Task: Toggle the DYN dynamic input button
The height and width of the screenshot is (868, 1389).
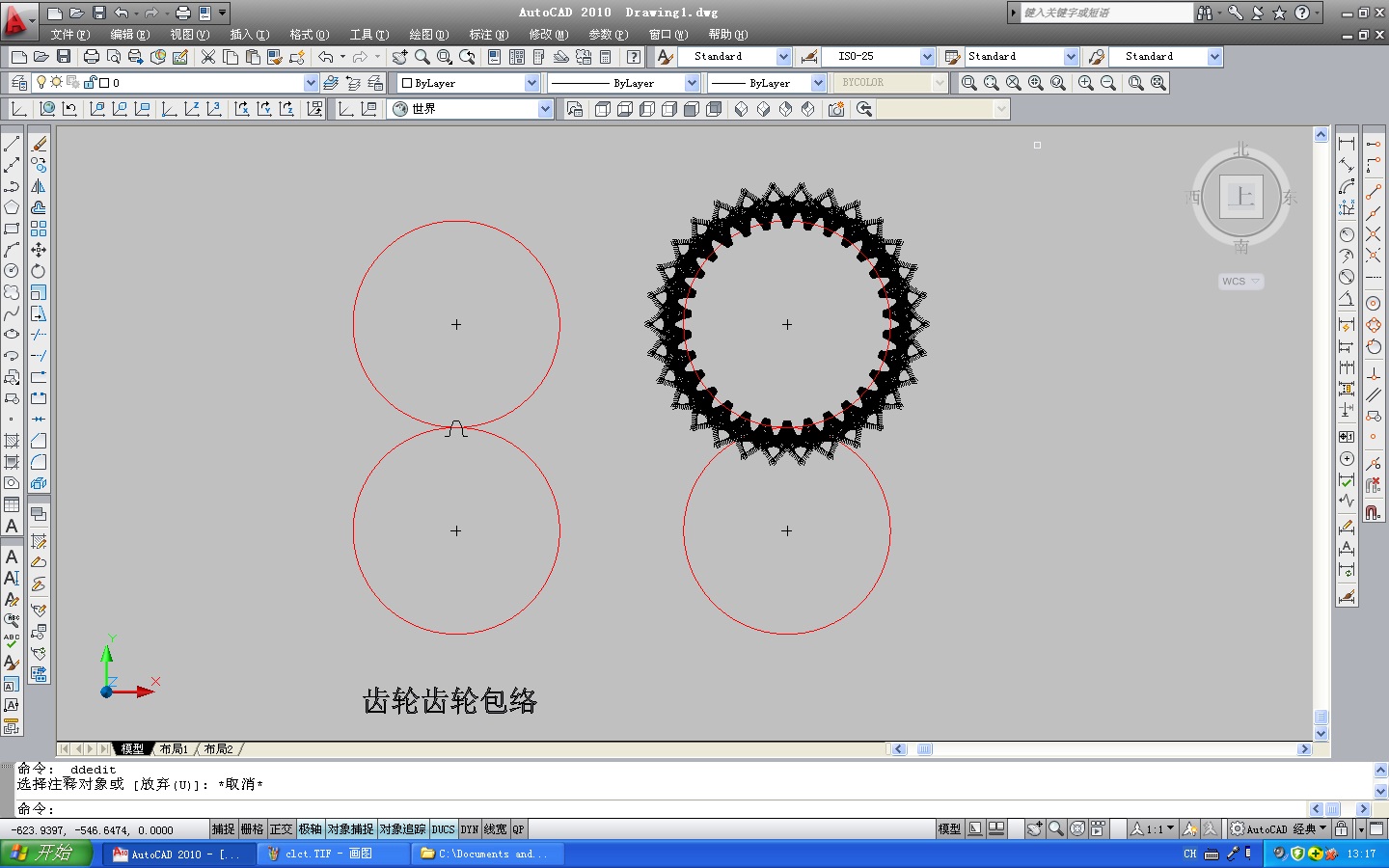Action: [470, 829]
